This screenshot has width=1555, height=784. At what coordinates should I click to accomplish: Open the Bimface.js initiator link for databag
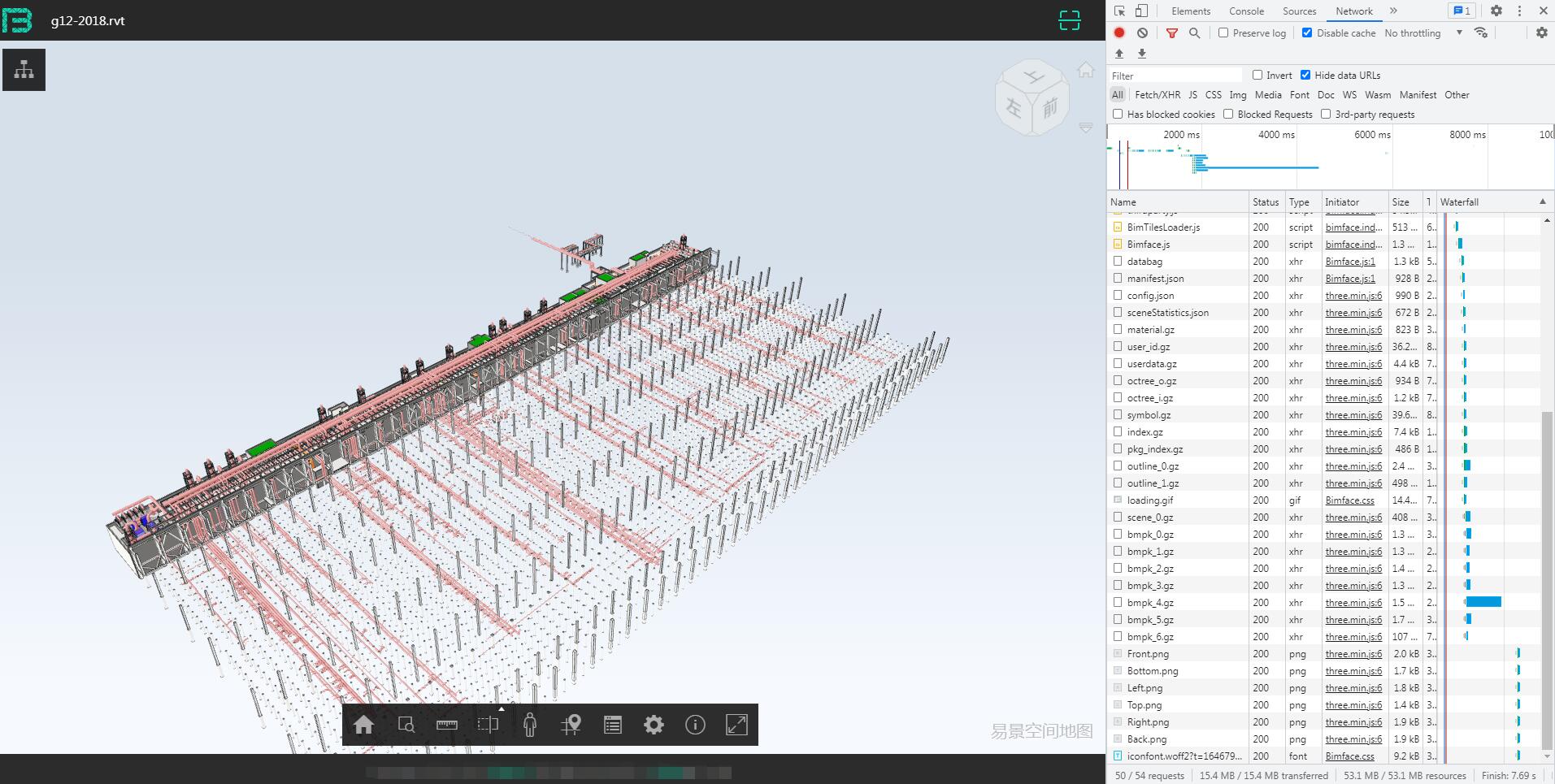coord(1349,261)
